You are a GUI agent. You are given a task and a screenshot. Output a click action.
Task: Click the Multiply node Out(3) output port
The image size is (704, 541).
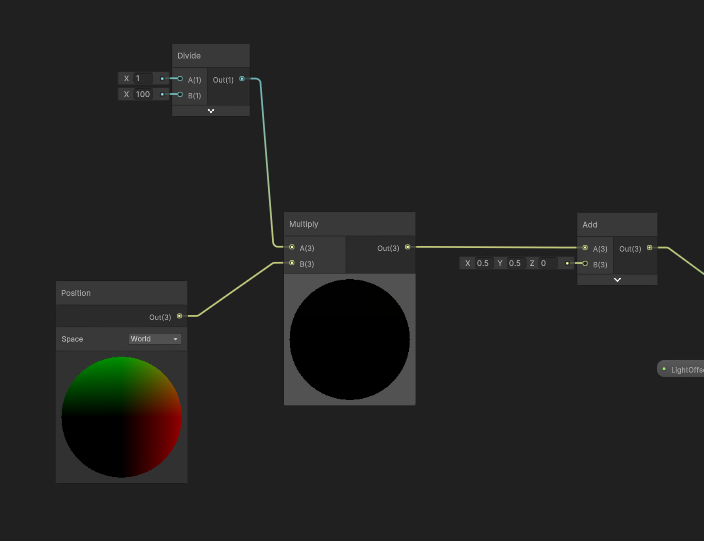coord(408,247)
